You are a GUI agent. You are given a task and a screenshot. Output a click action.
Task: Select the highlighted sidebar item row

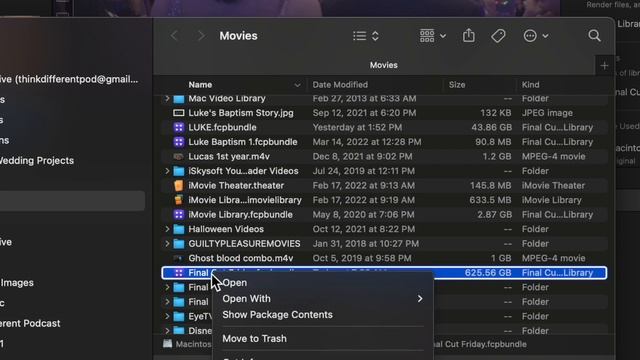point(72,201)
